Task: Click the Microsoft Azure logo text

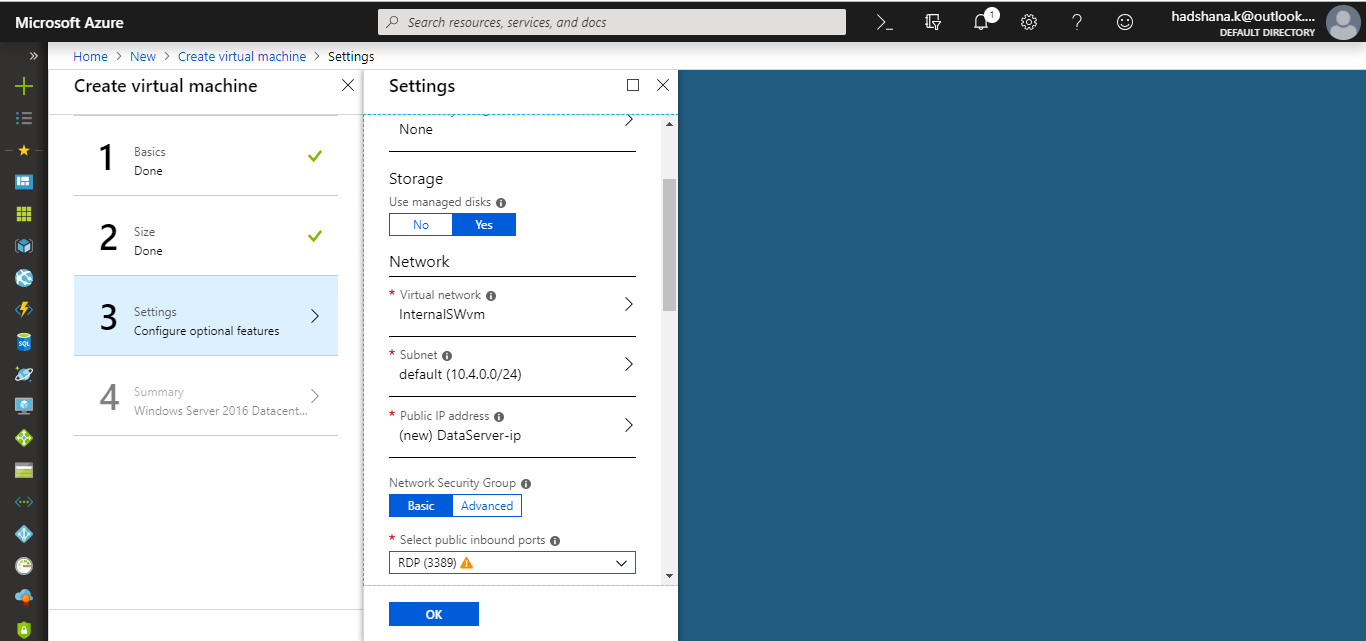Action: (x=69, y=22)
